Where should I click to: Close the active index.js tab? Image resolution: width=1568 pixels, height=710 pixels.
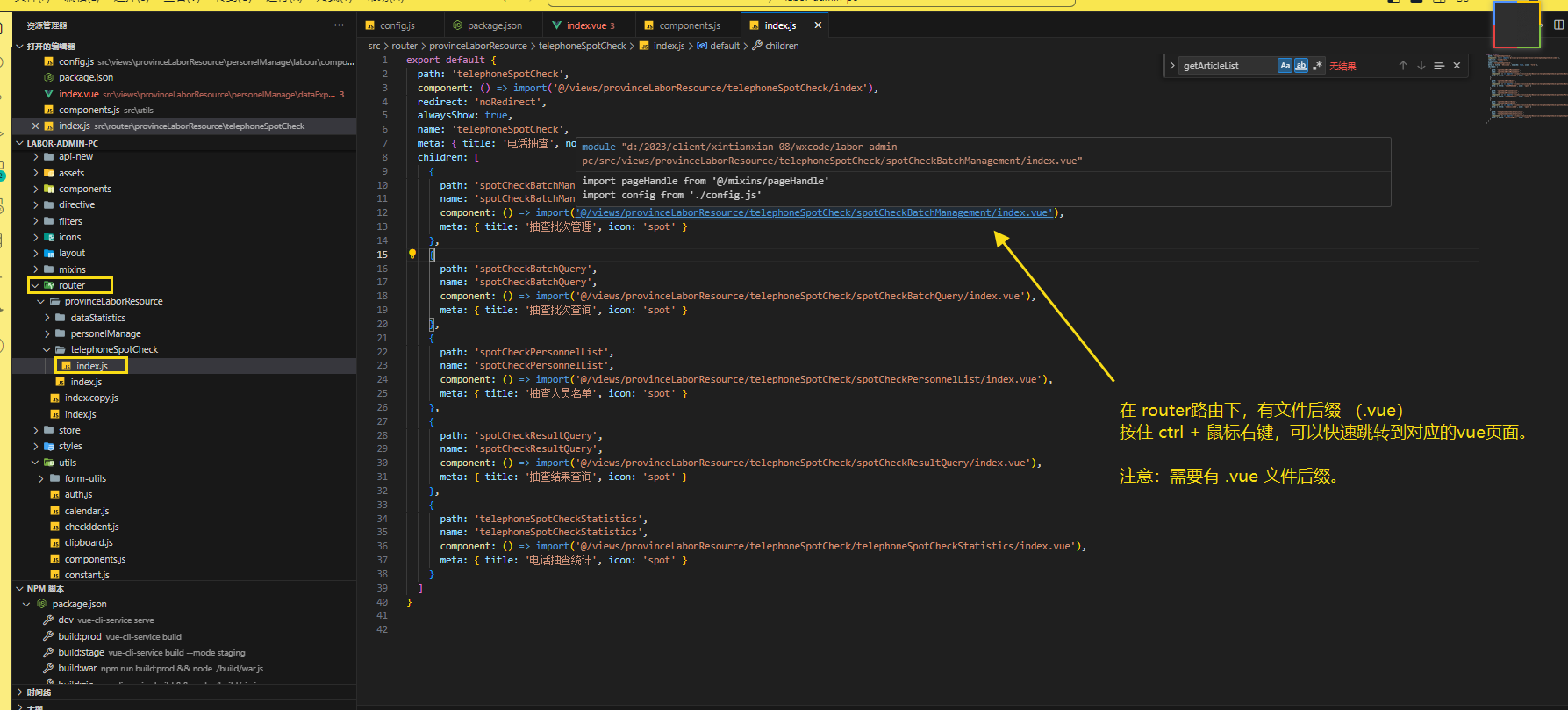point(818,25)
